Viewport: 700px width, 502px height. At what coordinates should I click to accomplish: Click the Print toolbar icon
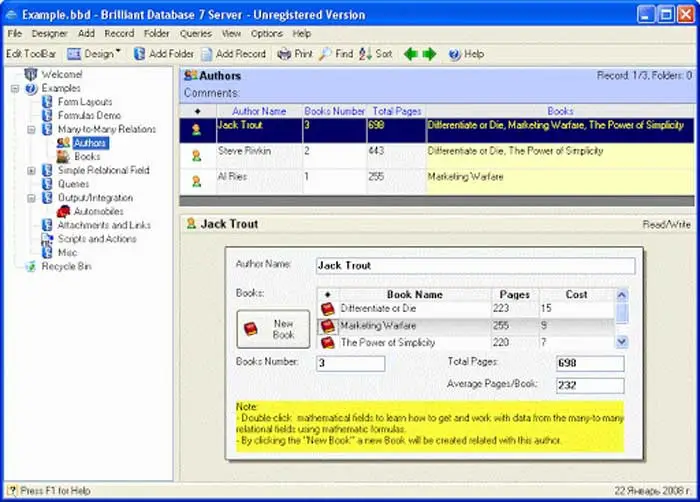(x=284, y=54)
